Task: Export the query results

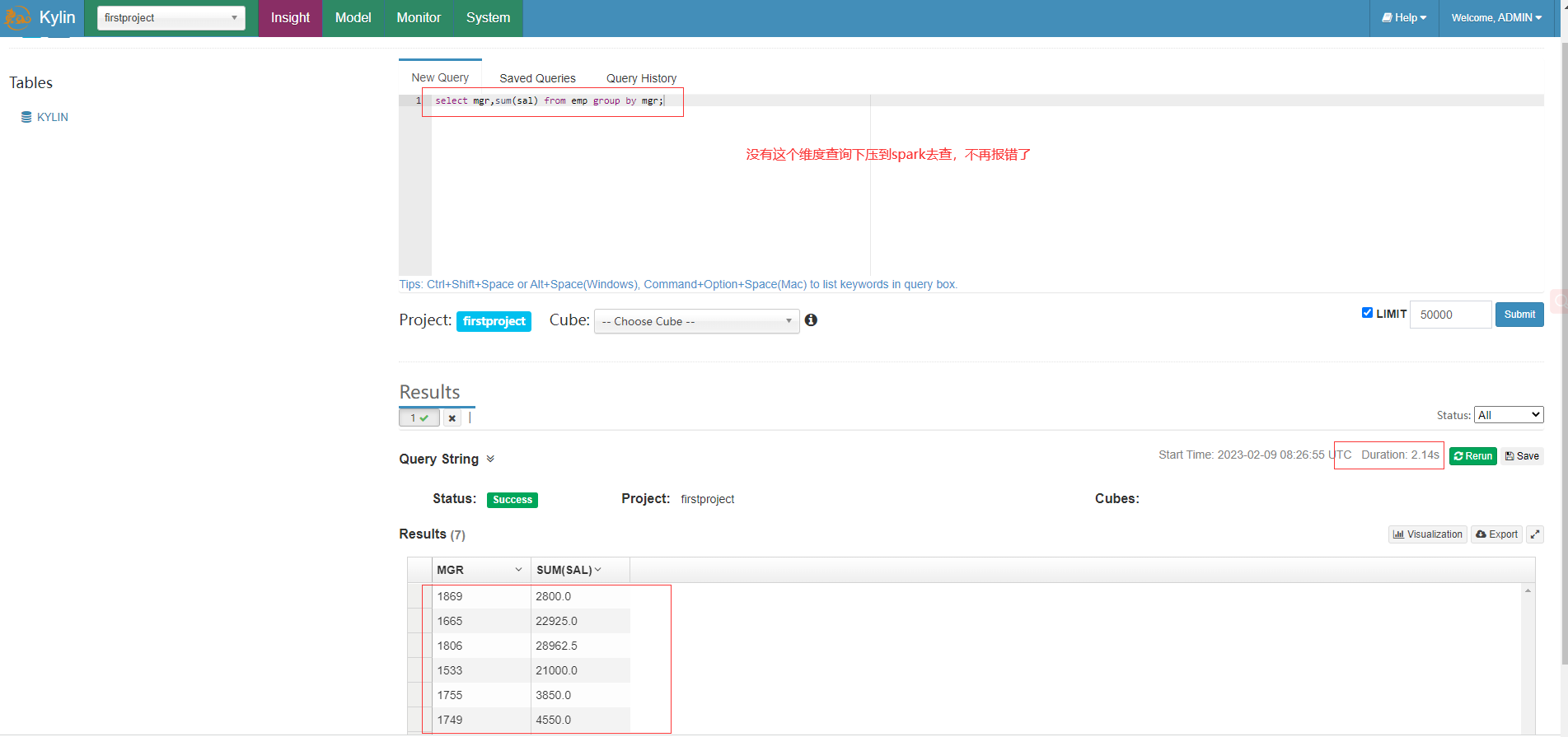Action: (1496, 534)
